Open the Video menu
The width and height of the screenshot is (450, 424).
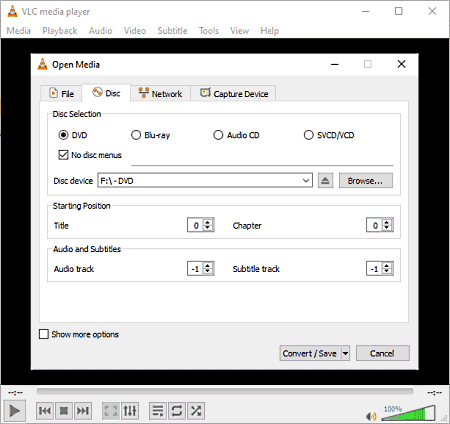[135, 31]
